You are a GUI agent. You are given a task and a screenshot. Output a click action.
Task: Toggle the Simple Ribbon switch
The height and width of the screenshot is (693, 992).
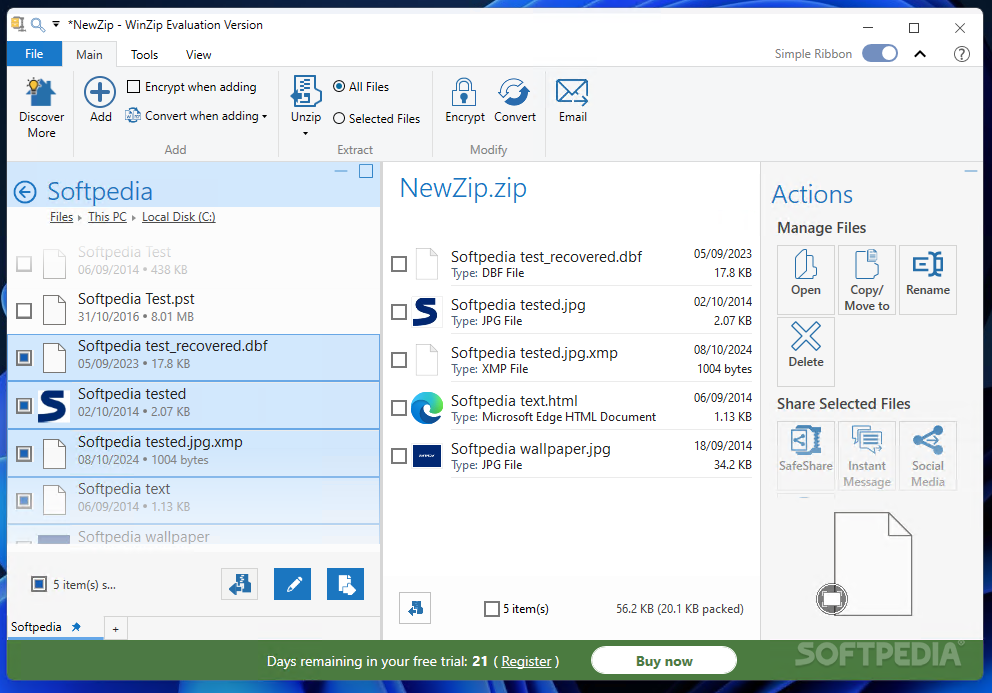click(879, 53)
